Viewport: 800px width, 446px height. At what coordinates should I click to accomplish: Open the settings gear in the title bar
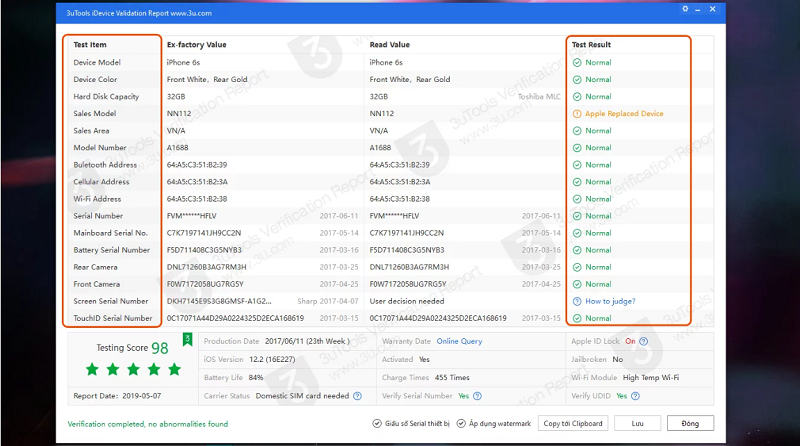click(685, 9)
